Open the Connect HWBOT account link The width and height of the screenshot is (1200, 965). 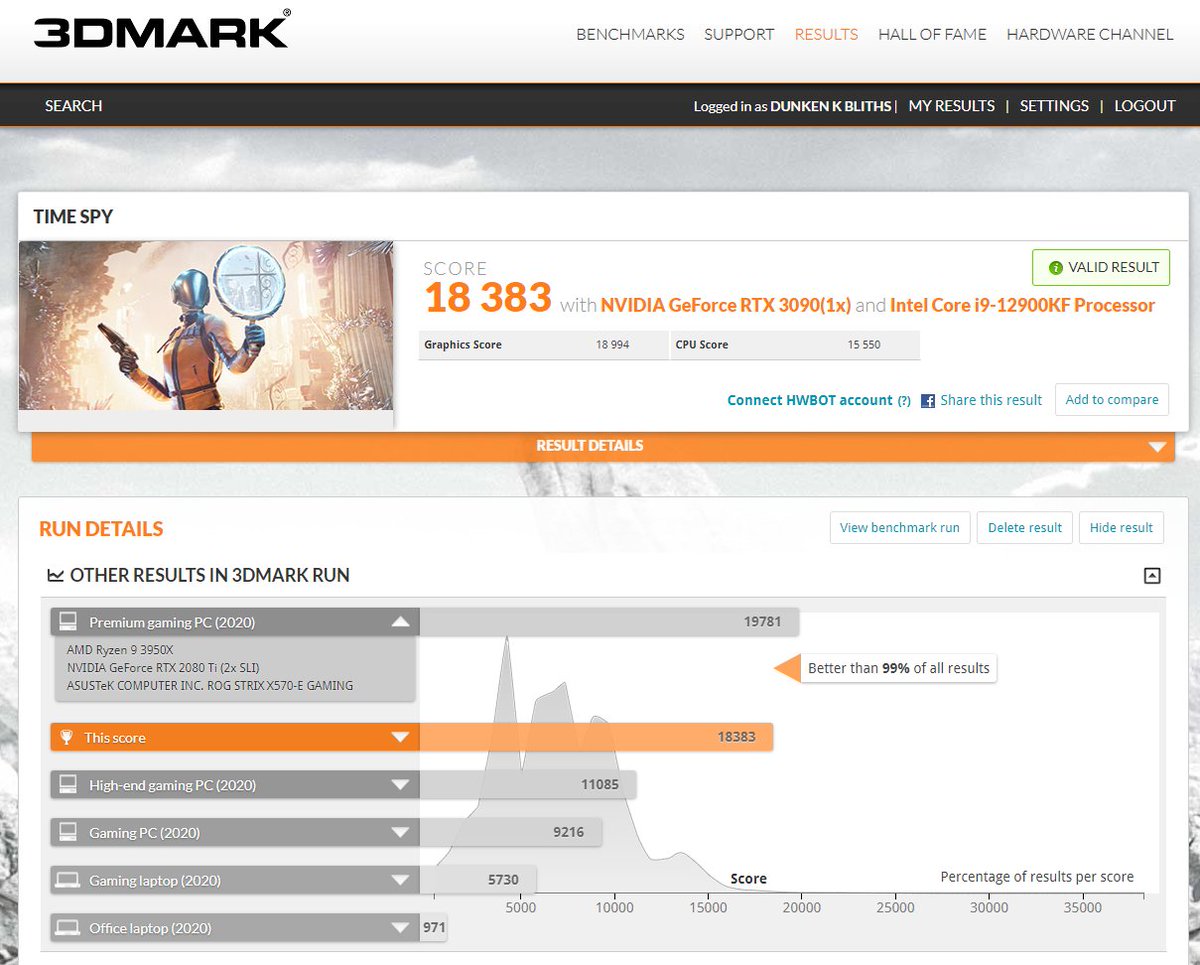coord(810,400)
